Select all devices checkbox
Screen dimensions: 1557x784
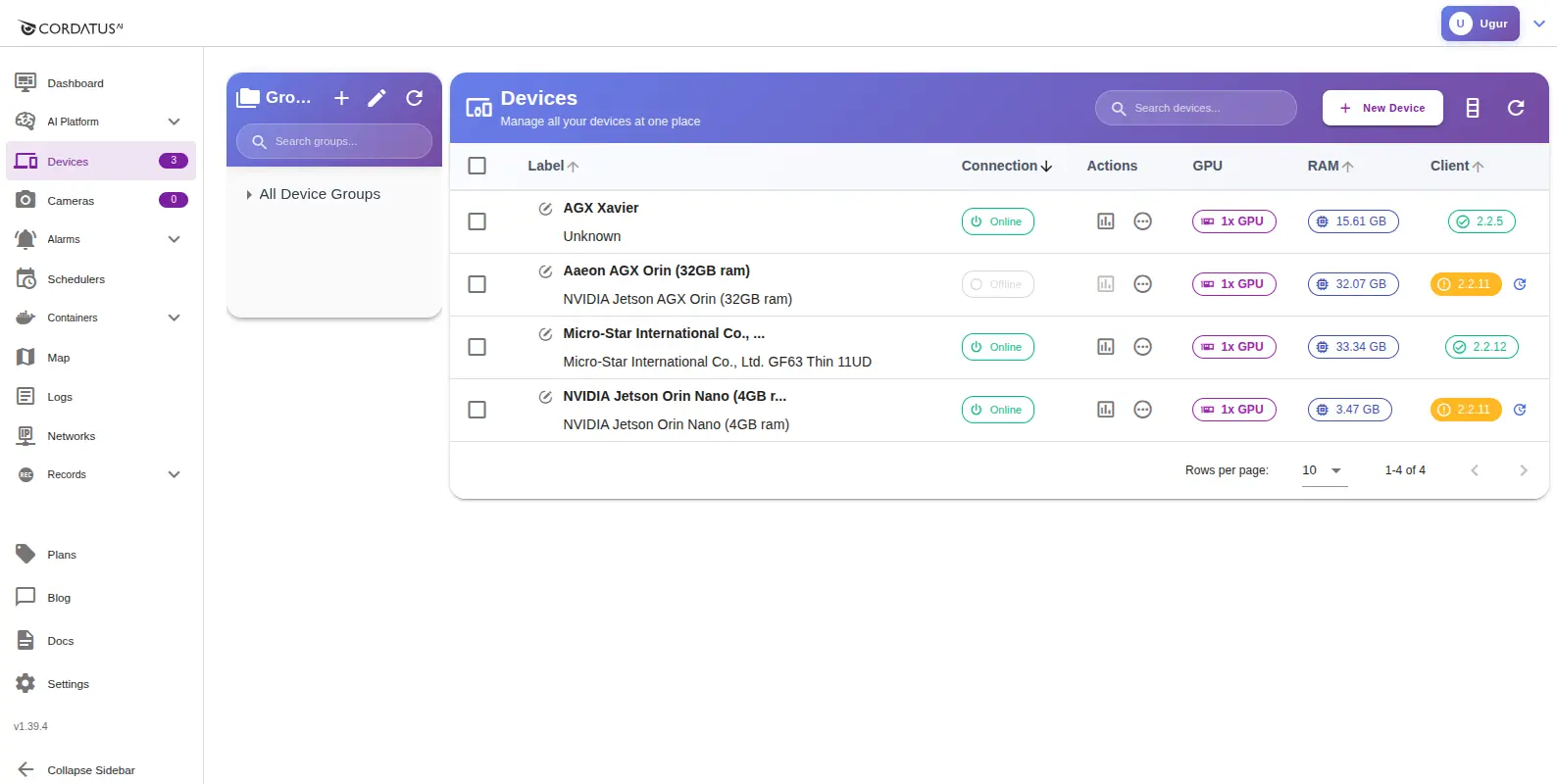(477, 166)
